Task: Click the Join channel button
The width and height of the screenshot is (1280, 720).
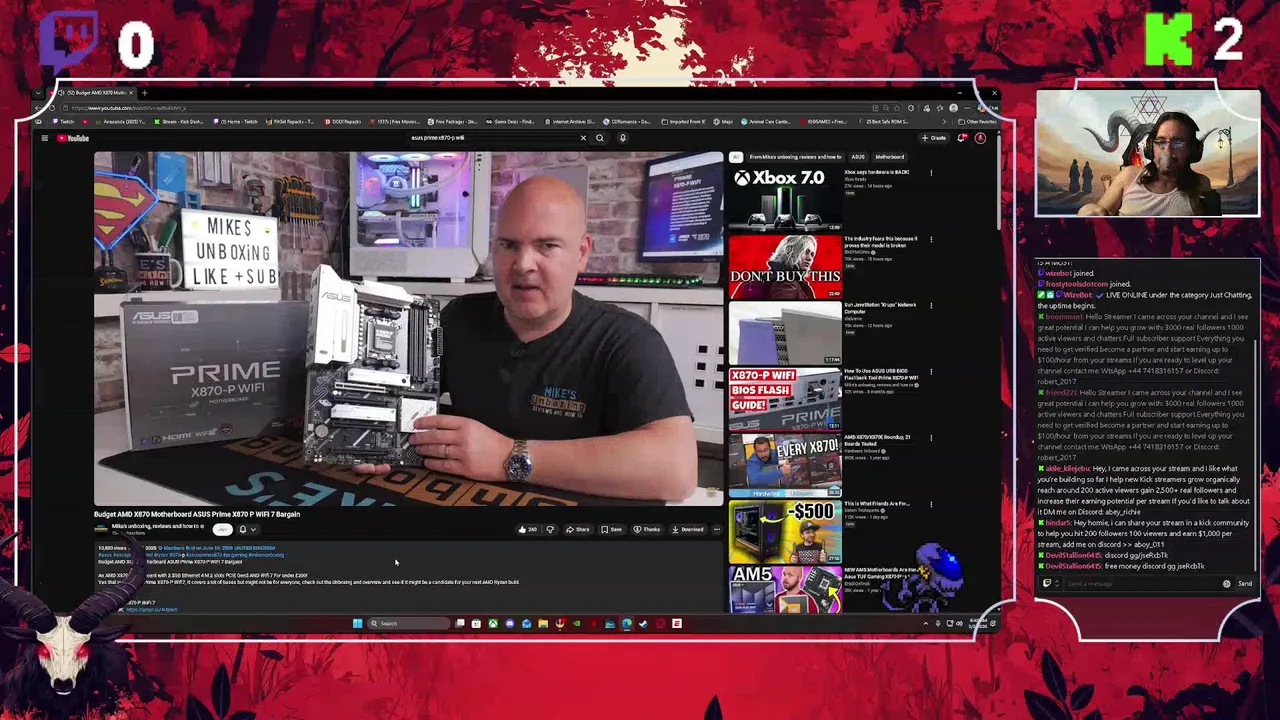Action: coord(223,529)
